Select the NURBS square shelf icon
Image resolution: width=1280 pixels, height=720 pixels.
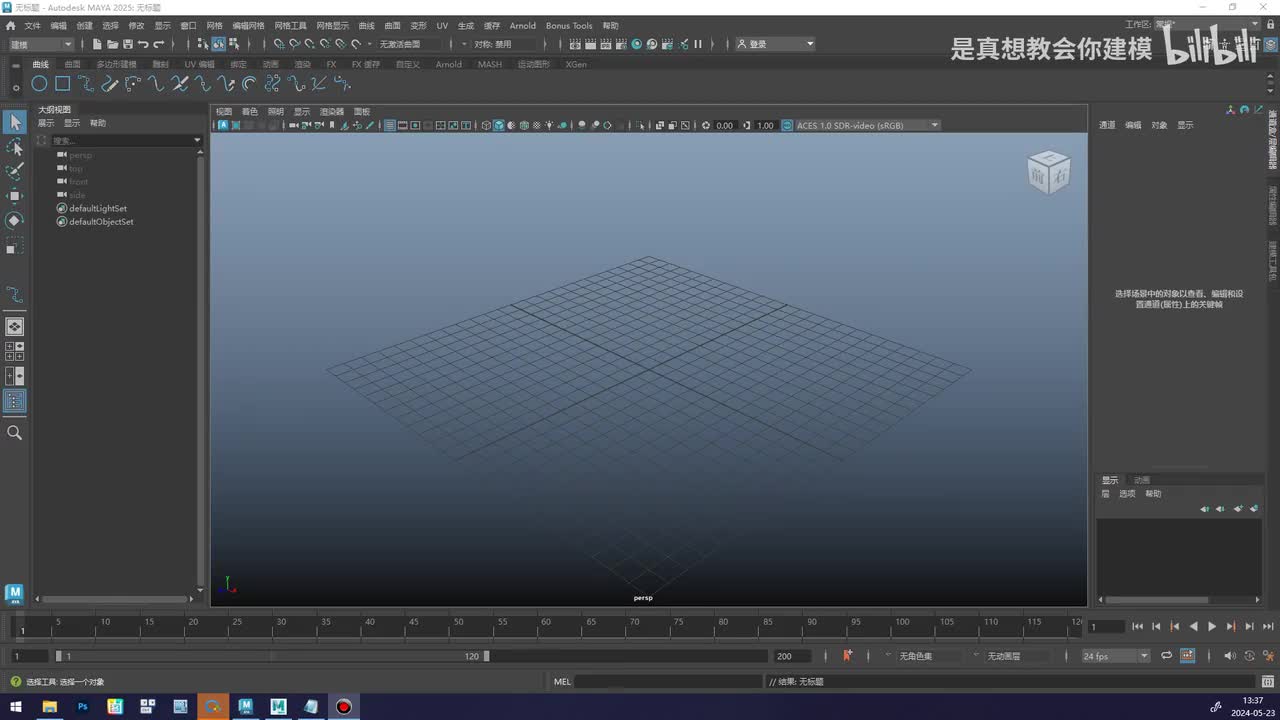[62, 84]
